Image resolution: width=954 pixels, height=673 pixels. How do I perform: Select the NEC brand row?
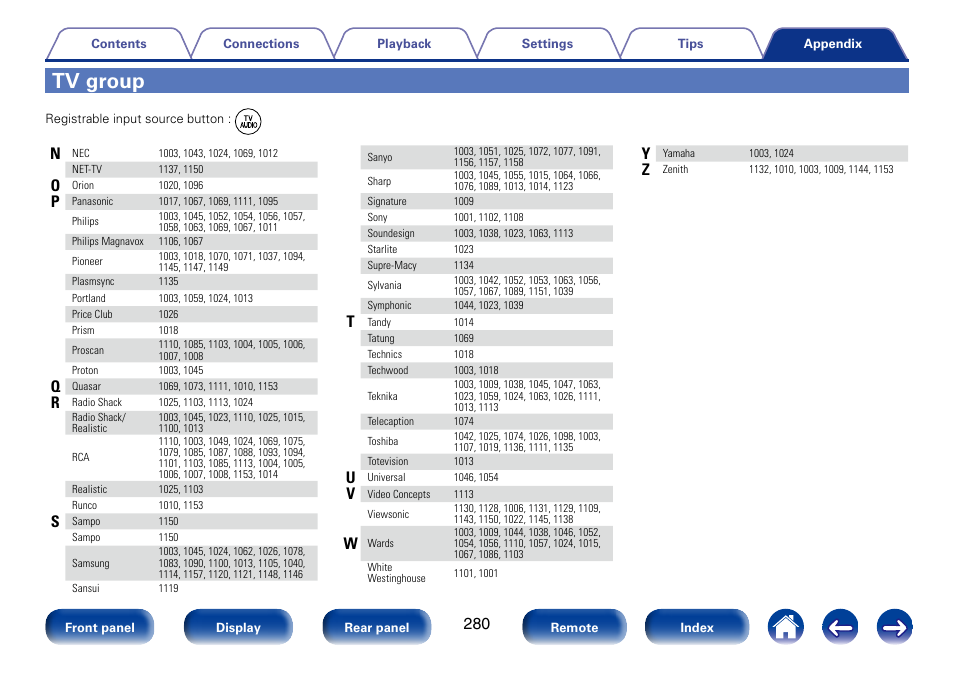[x=191, y=153]
